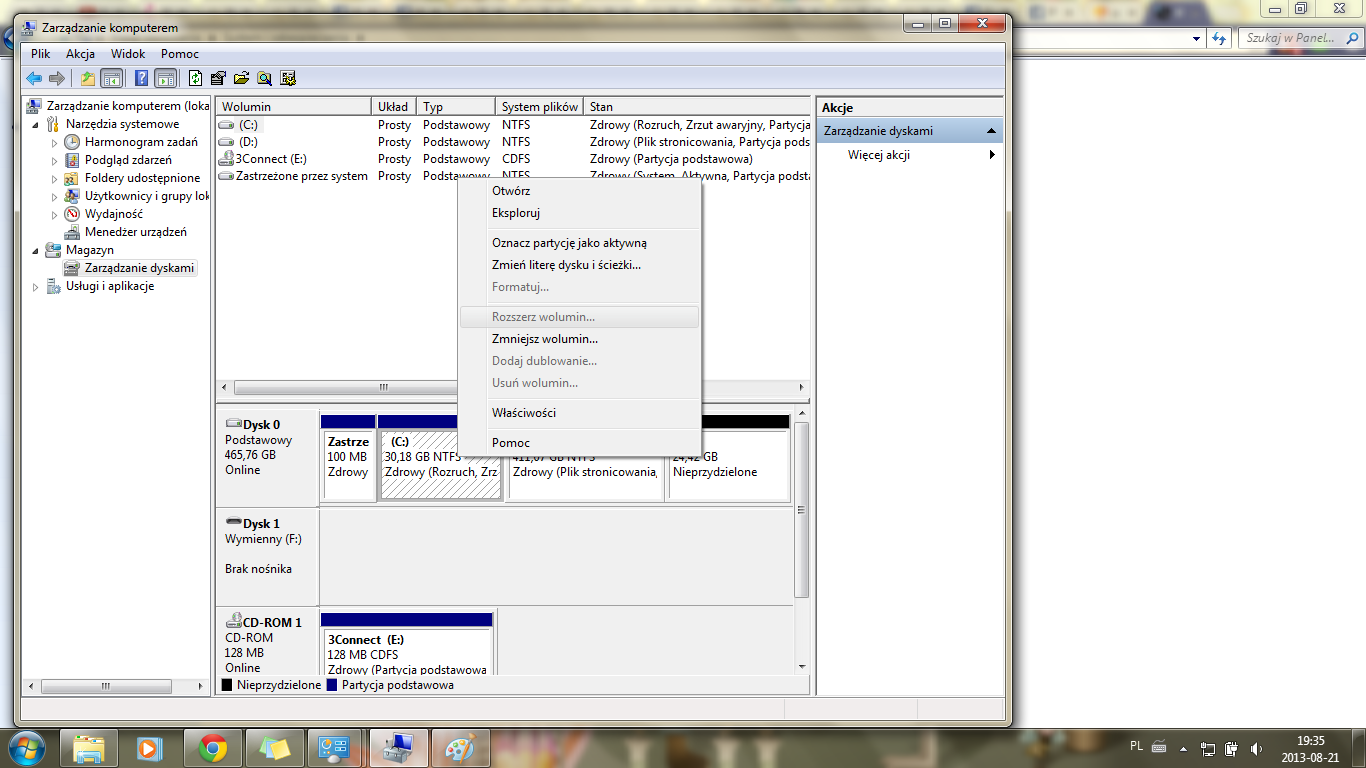Click the open-folder toolbar icon
The height and width of the screenshot is (768, 1366).
[241, 78]
